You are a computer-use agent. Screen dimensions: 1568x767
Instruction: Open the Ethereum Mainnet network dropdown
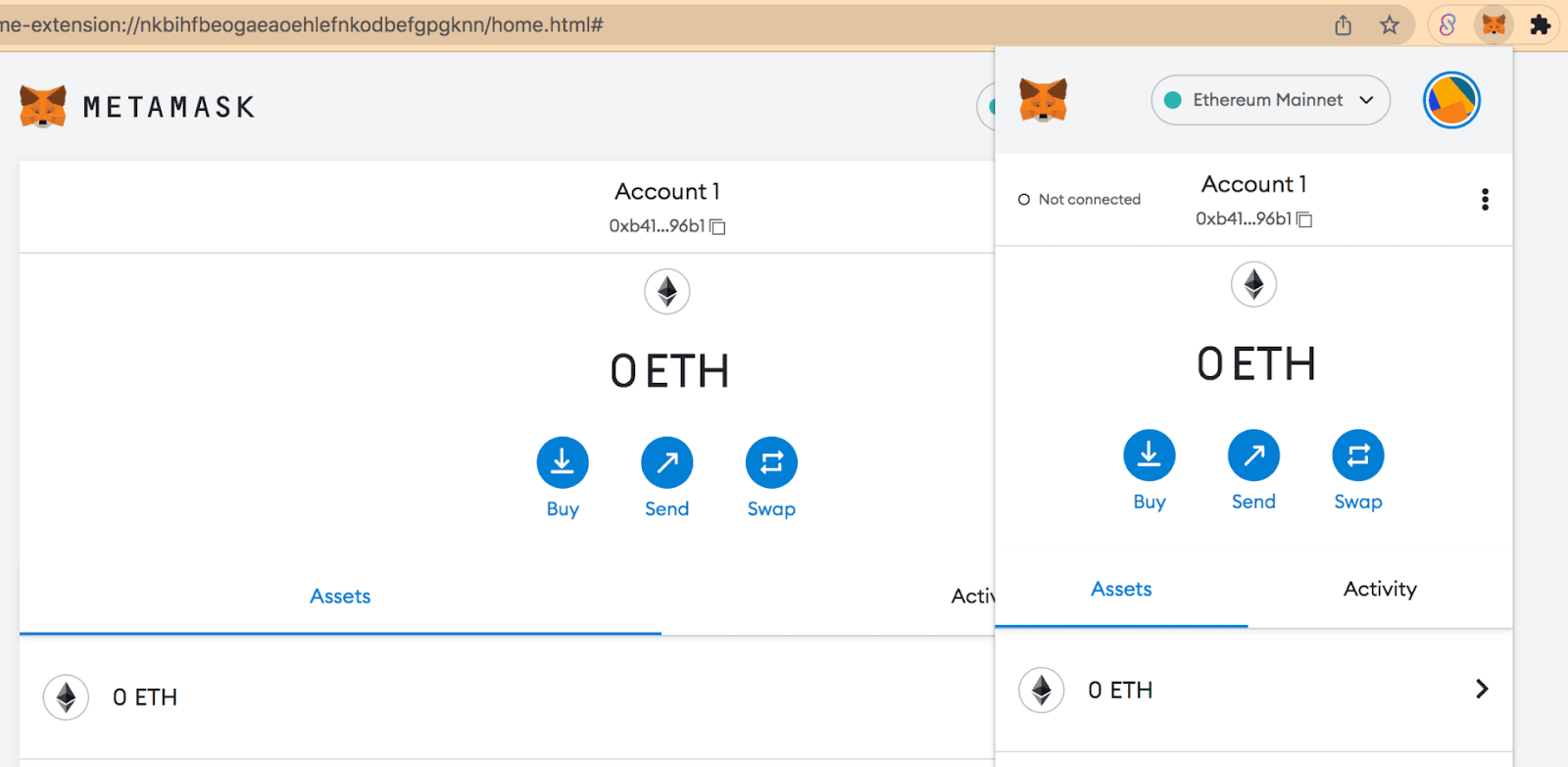click(1270, 100)
